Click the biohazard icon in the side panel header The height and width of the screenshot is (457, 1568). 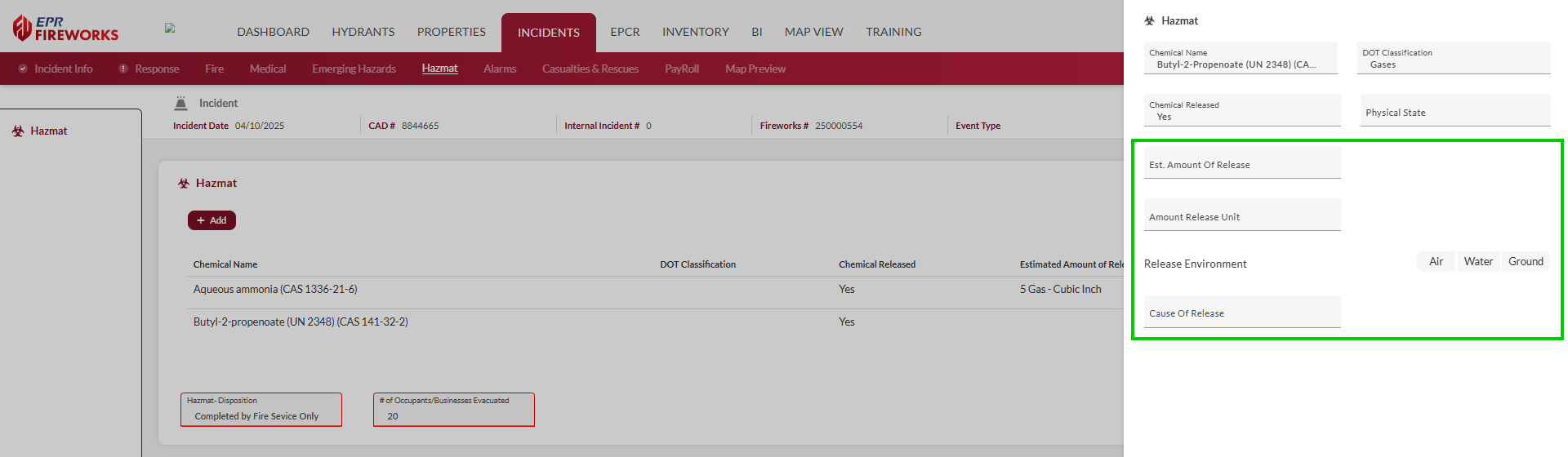[1150, 21]
